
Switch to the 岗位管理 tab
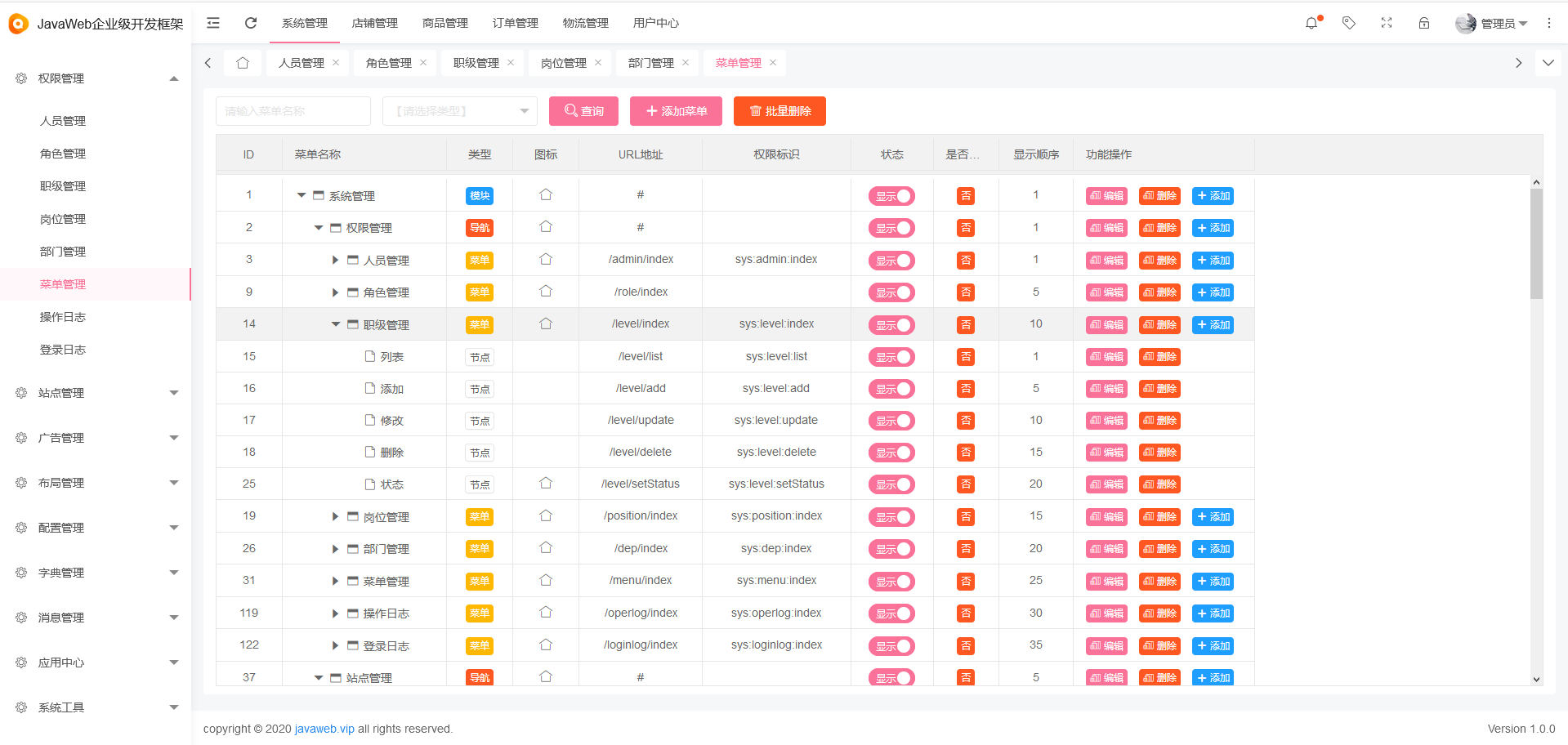coord(564,62)
